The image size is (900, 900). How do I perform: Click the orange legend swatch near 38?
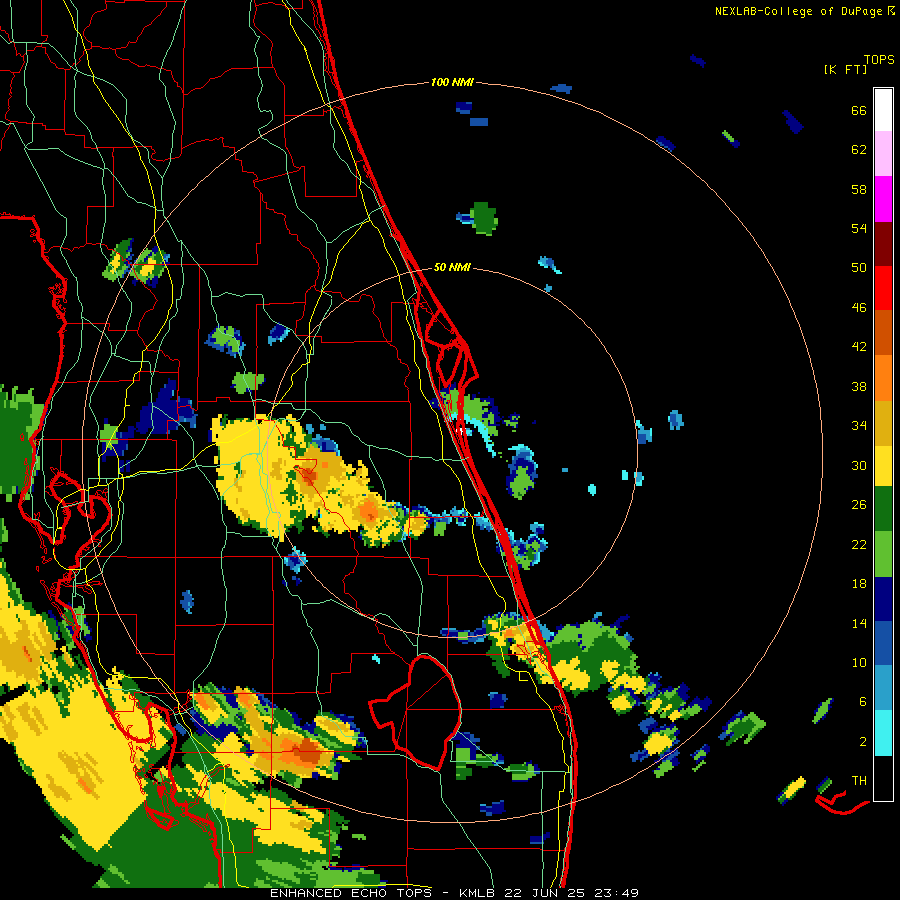tap(883, 378)
